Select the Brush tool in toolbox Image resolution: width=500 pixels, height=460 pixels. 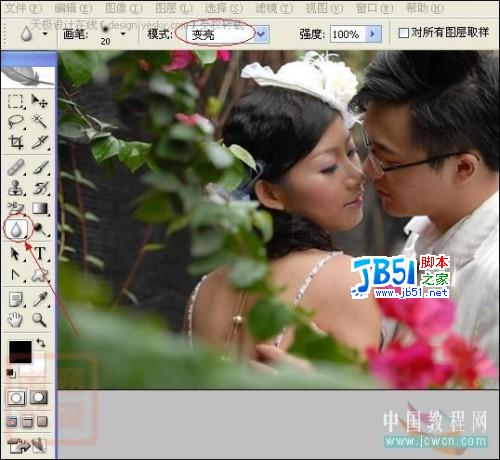(x=40, y=168)
